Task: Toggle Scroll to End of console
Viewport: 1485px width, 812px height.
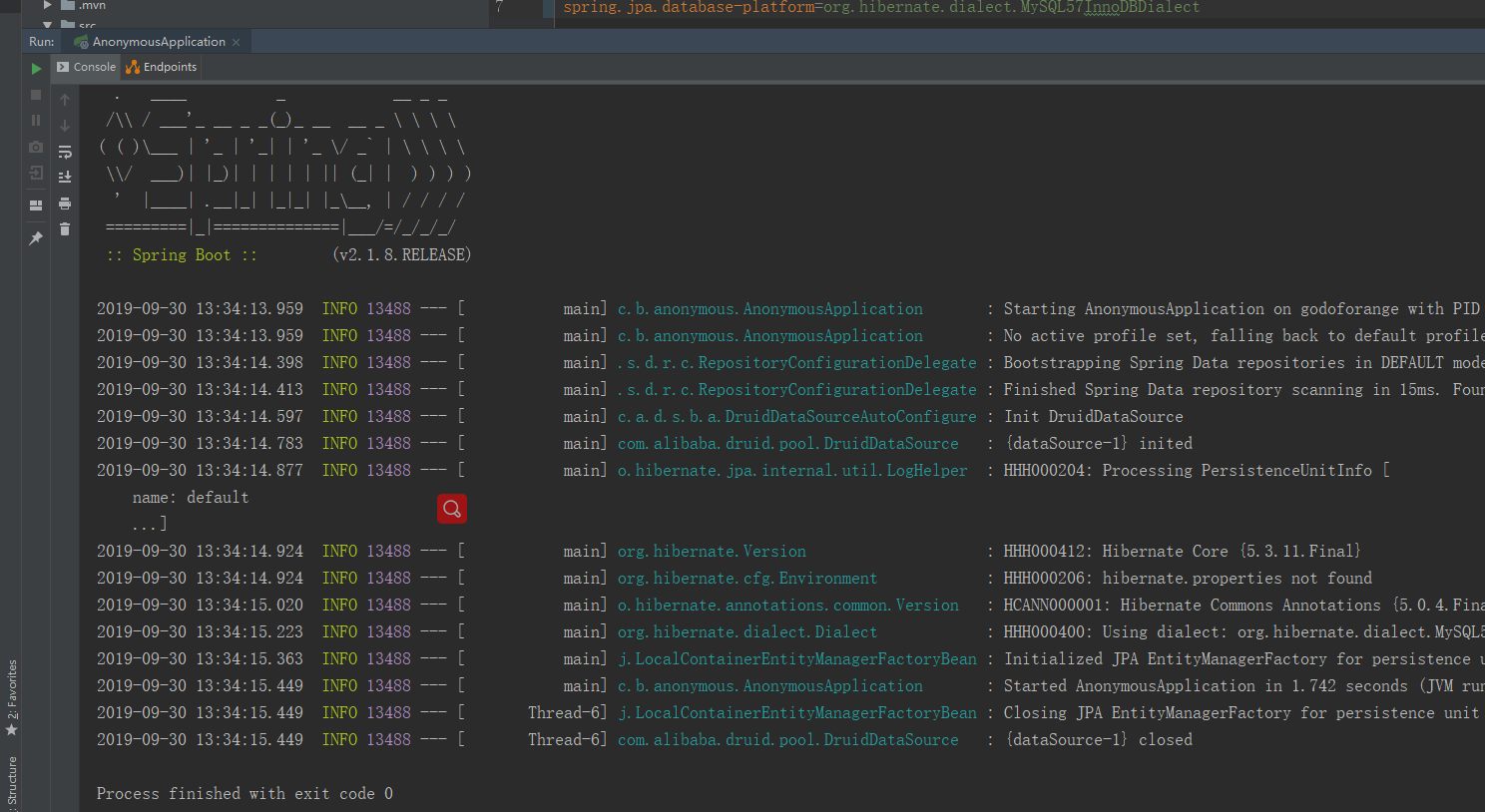Action: (65, 178)
